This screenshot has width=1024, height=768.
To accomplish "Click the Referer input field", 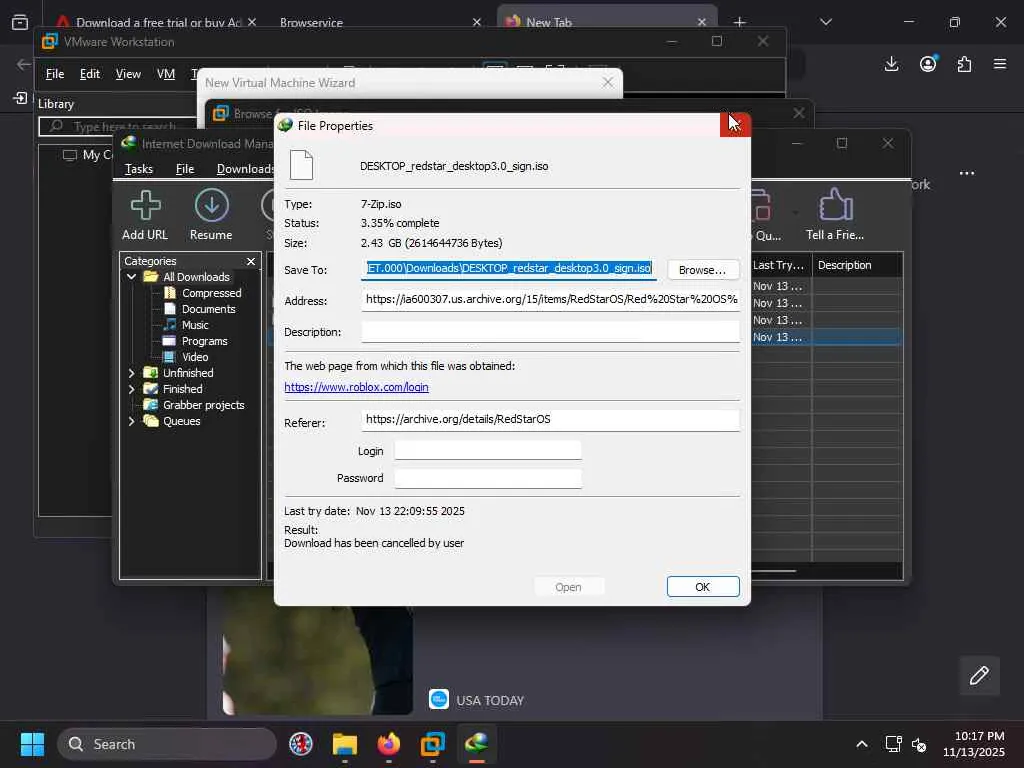I will coord(551,420).
